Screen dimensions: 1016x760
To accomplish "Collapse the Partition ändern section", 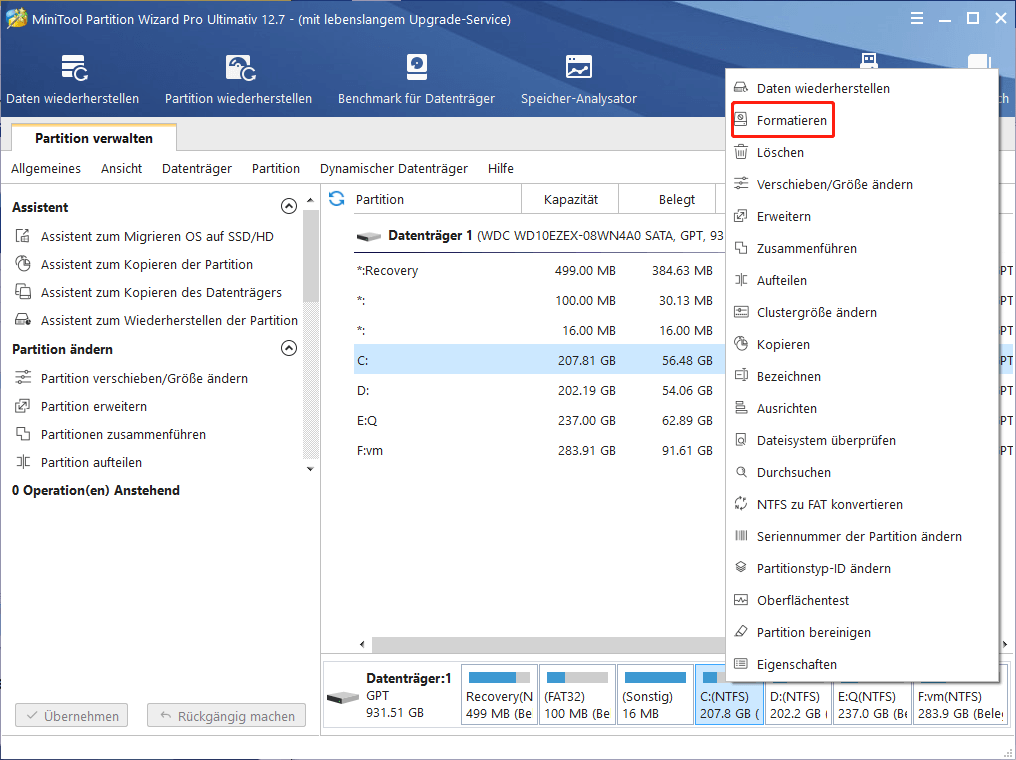I will tap(289, 349).
